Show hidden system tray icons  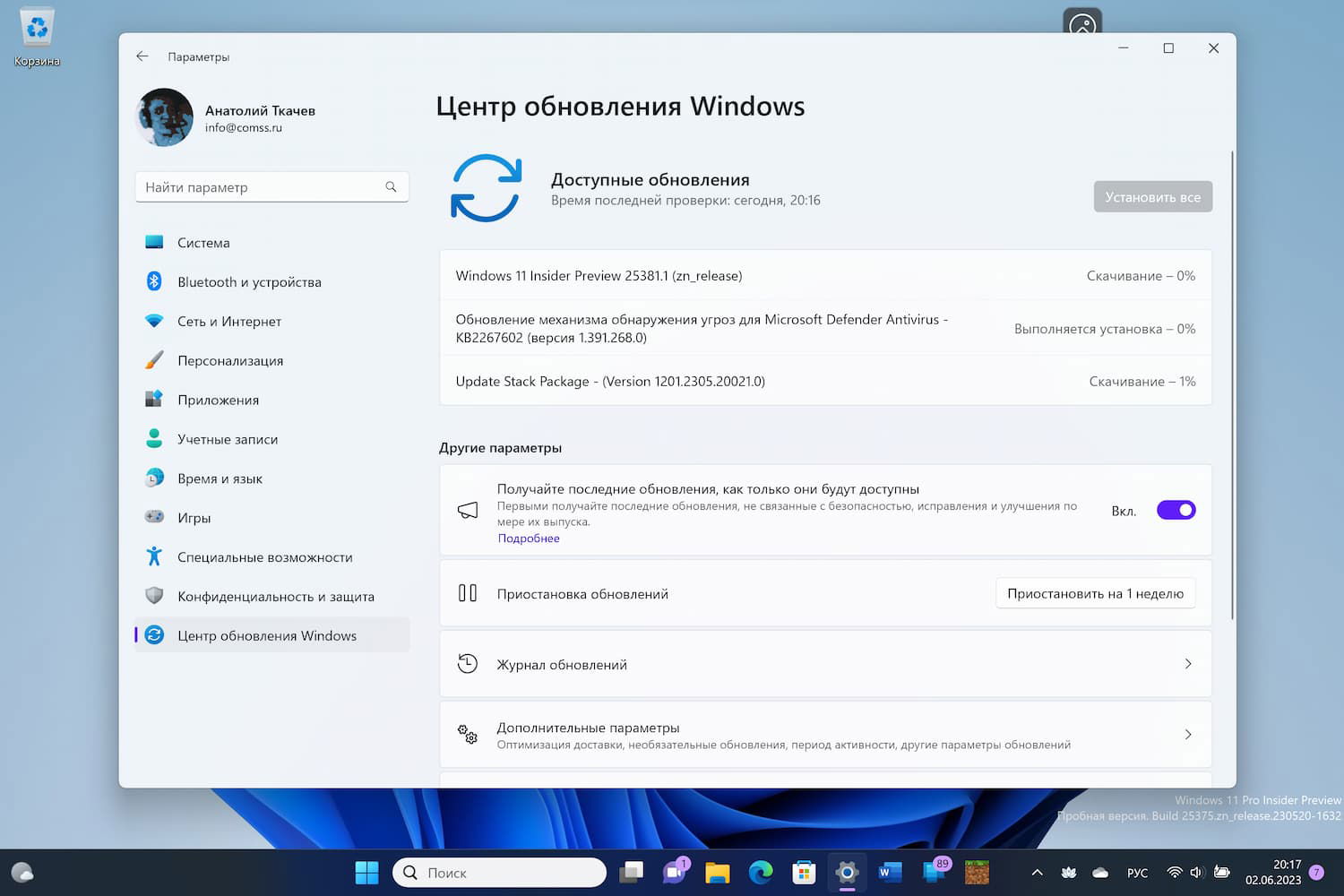1036,872
